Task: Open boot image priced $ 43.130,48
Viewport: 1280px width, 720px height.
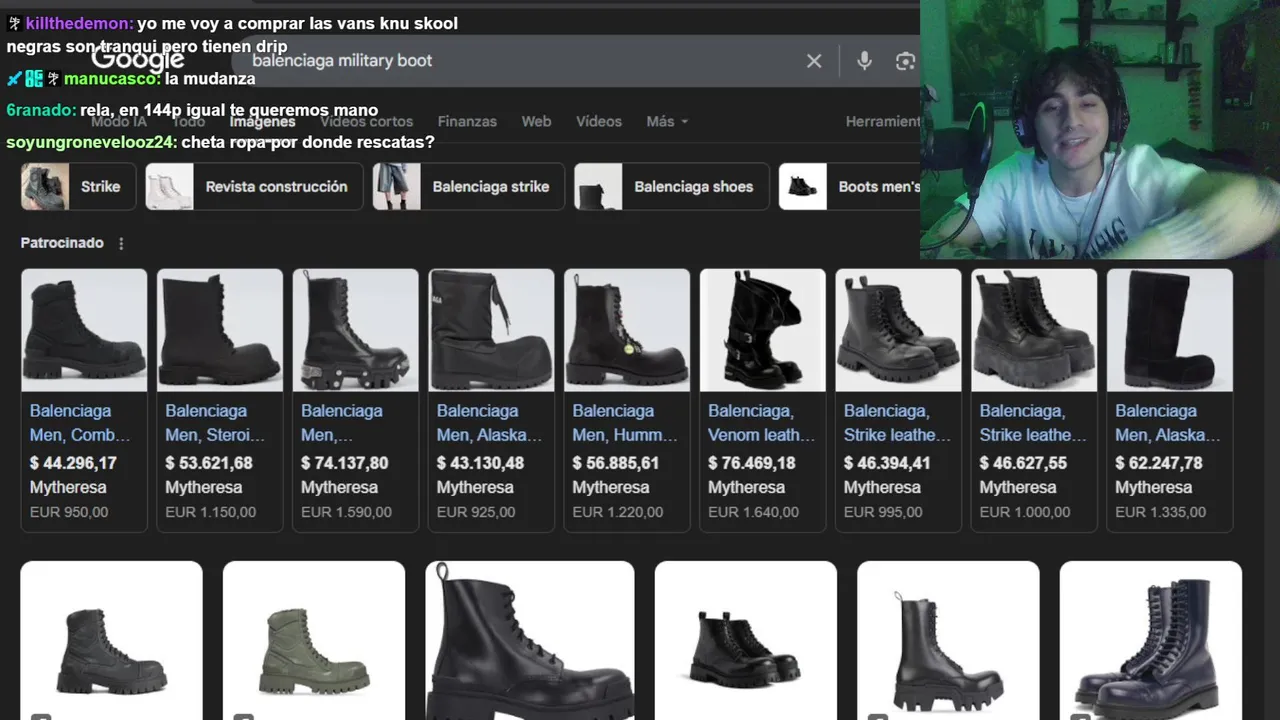Action: pos(491,330)
